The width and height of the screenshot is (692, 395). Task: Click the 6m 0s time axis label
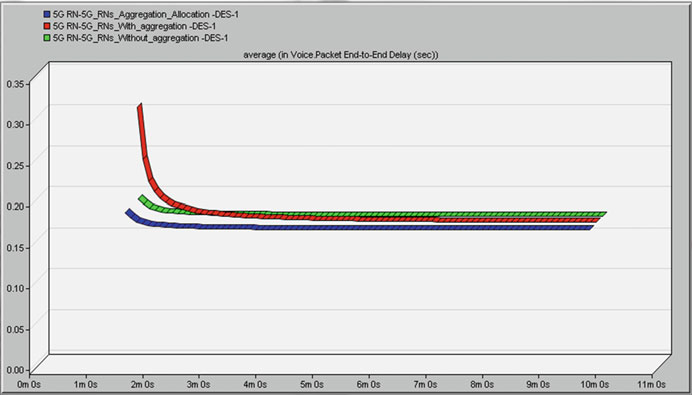pos(369,384)
